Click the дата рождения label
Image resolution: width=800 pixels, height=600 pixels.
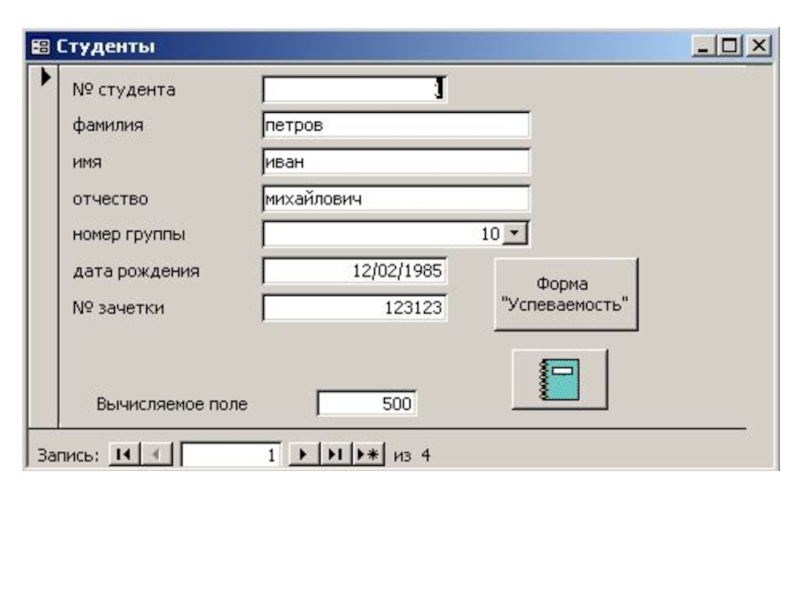(x=136, y=271)
